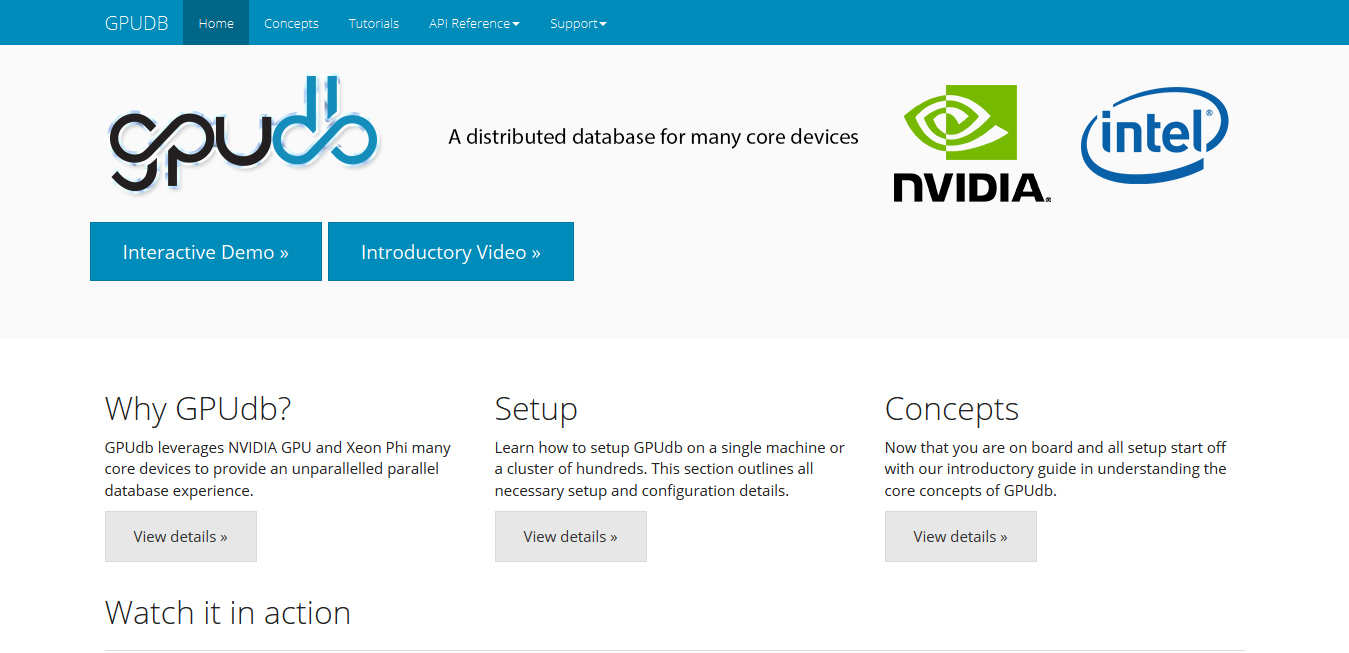This screenshot has width=1349, height=653.
Task: Click the "Watch it in action" heading
Action: coord(228,613)
